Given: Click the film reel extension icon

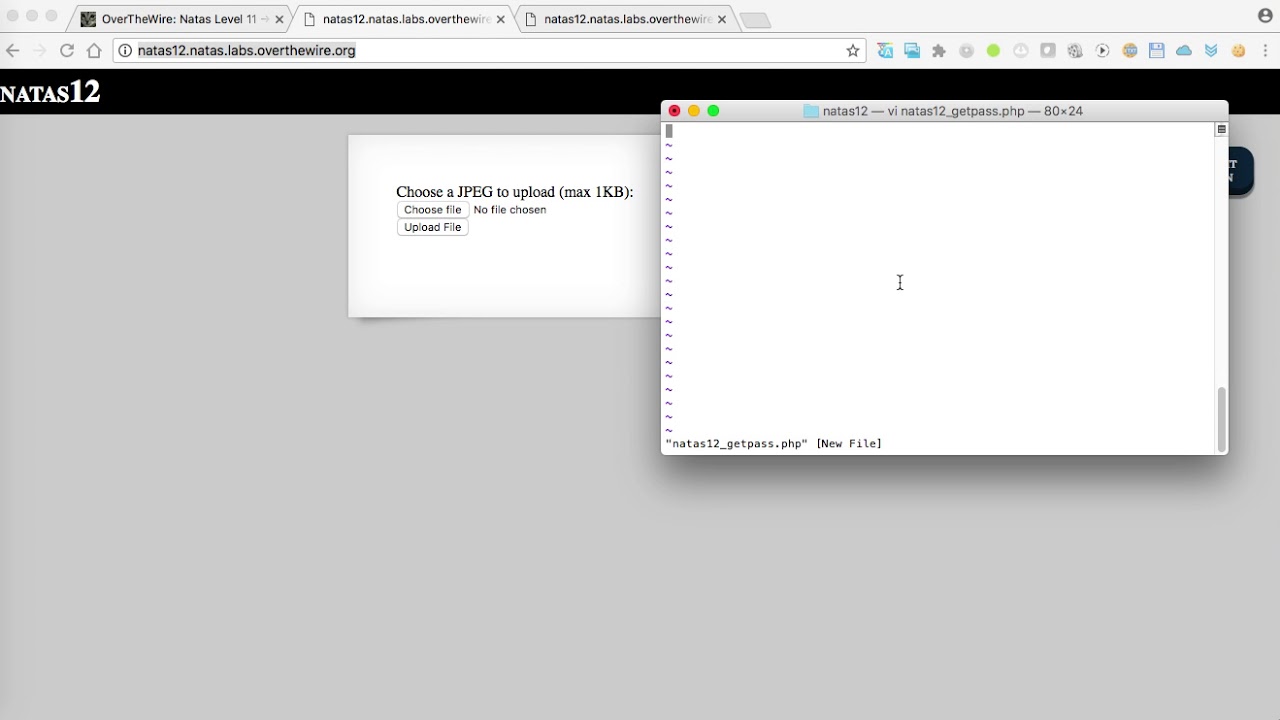Looking at the screenshot, I should click(x=1075, y=51).
